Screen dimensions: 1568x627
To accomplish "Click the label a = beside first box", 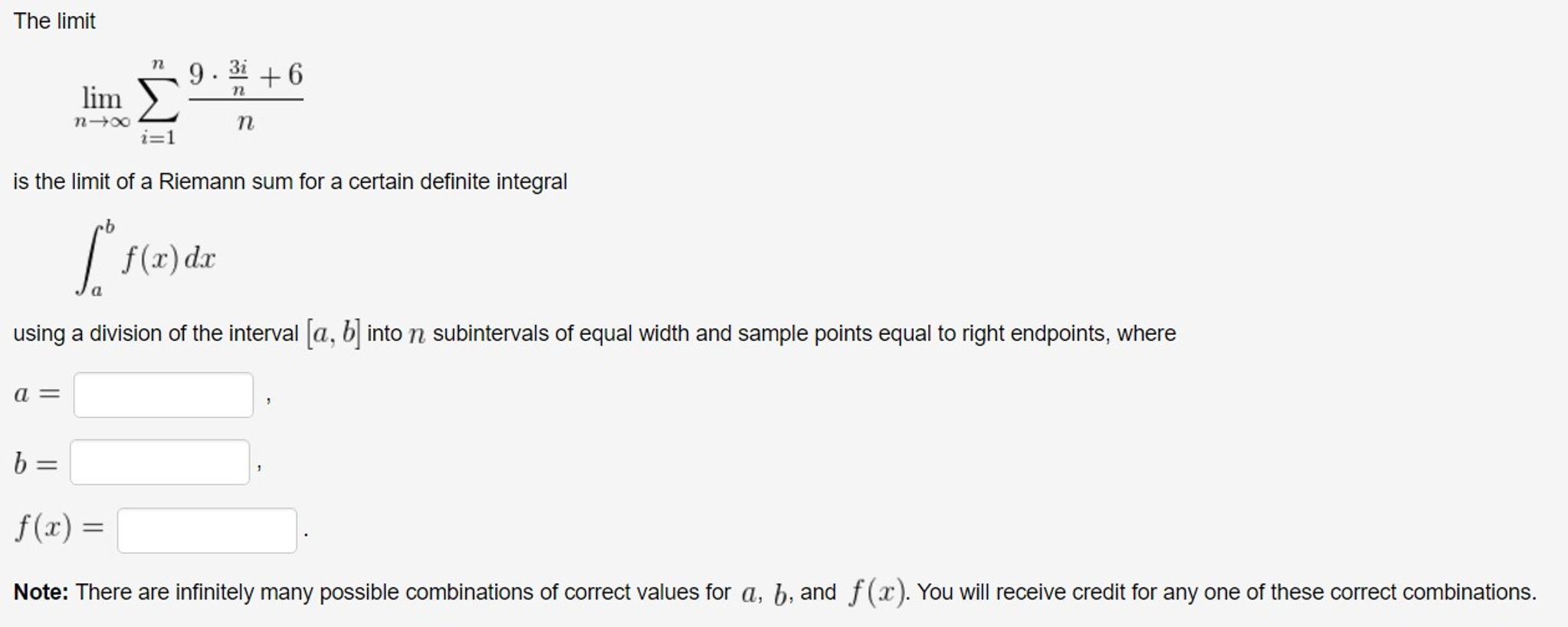I will coord(37,393).
